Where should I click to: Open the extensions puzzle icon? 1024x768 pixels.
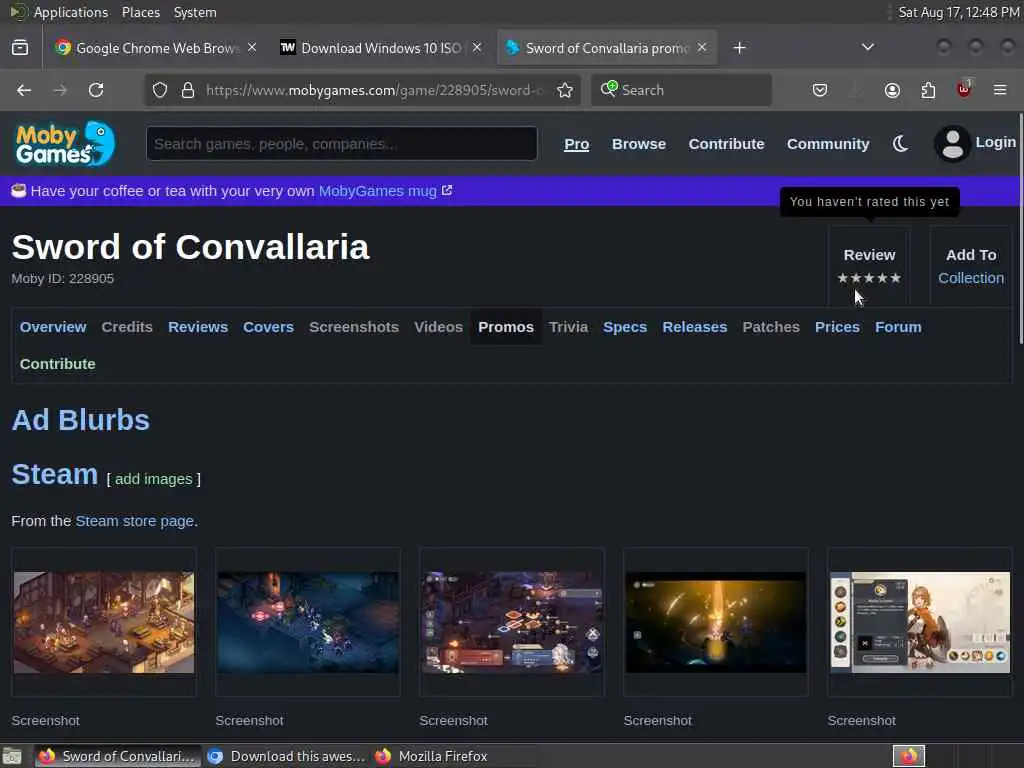pos(928,90)
